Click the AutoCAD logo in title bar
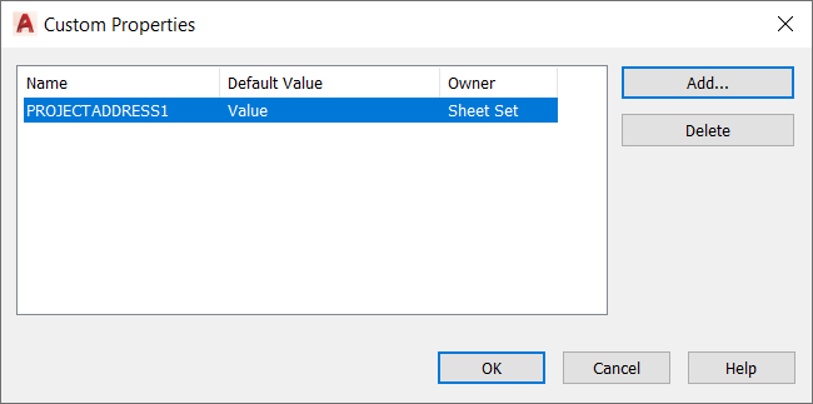The image size is (813, 404). click(x=25, y=24)
